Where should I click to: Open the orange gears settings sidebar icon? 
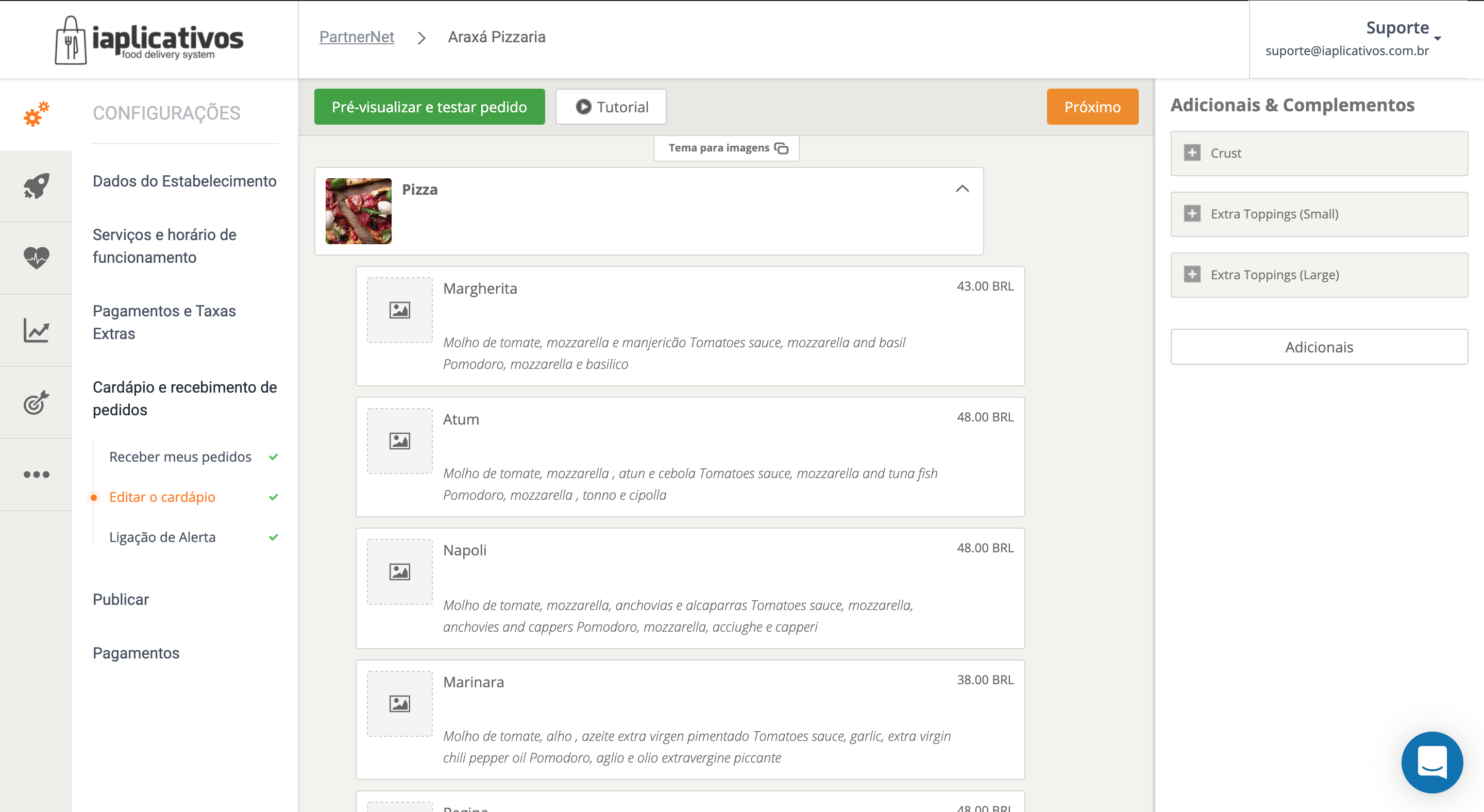tap(36, 114)
